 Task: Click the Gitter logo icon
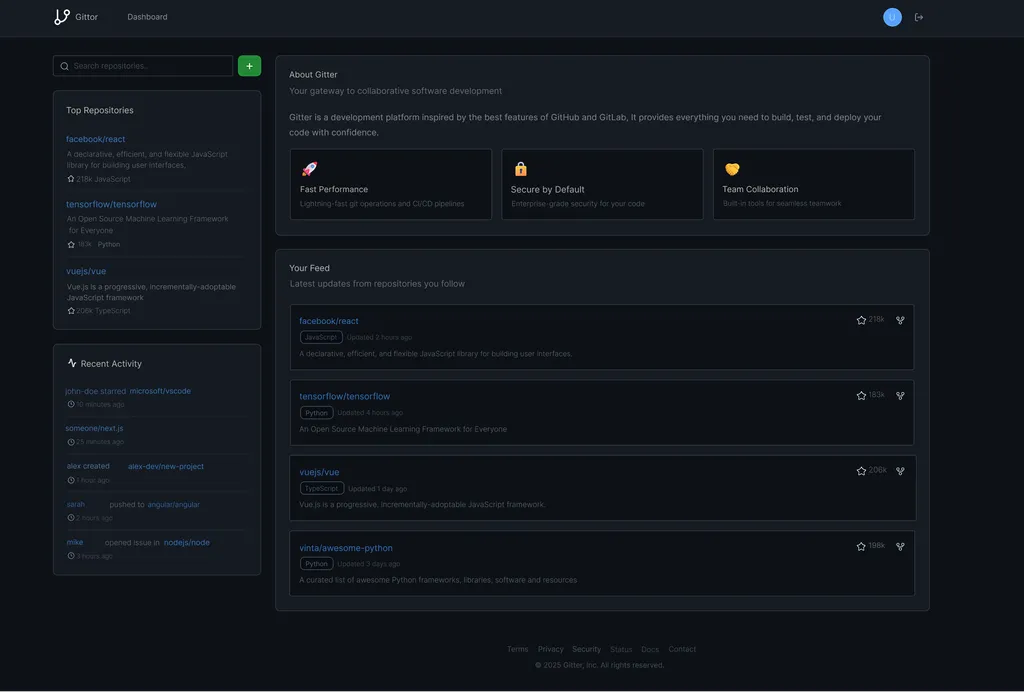(x=62, y=17)
